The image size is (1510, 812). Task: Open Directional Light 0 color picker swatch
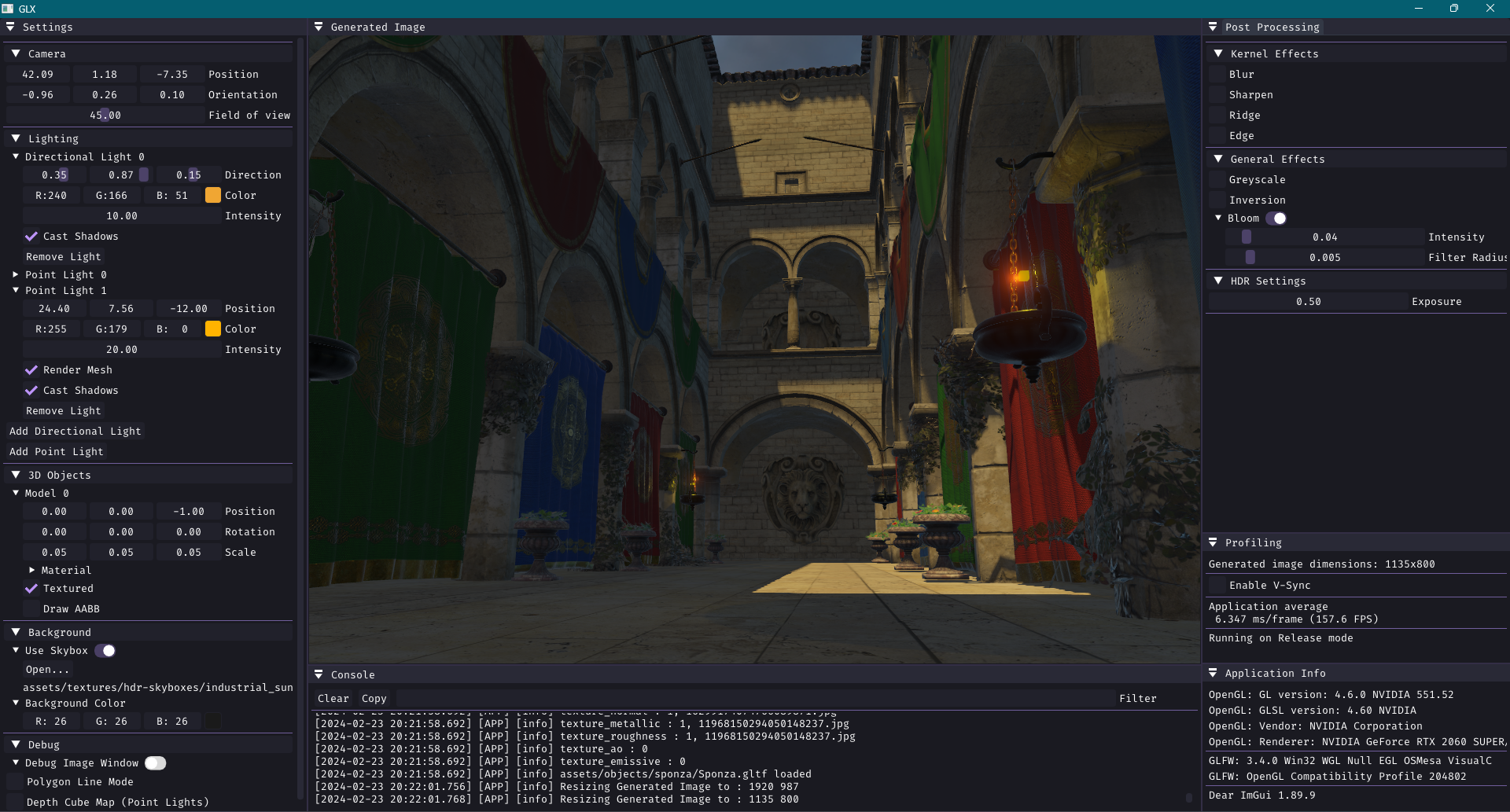[x=213, y=195]
